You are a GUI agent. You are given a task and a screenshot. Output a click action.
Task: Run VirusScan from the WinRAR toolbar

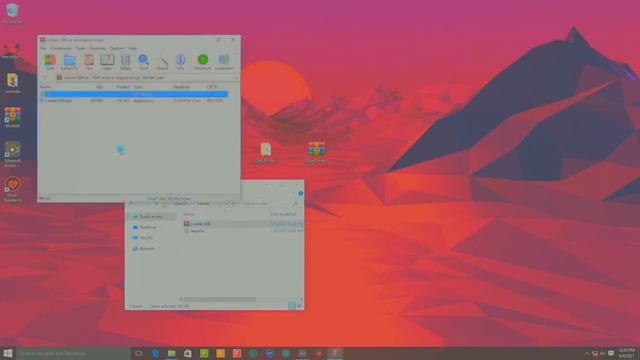[x=202, y=62]
